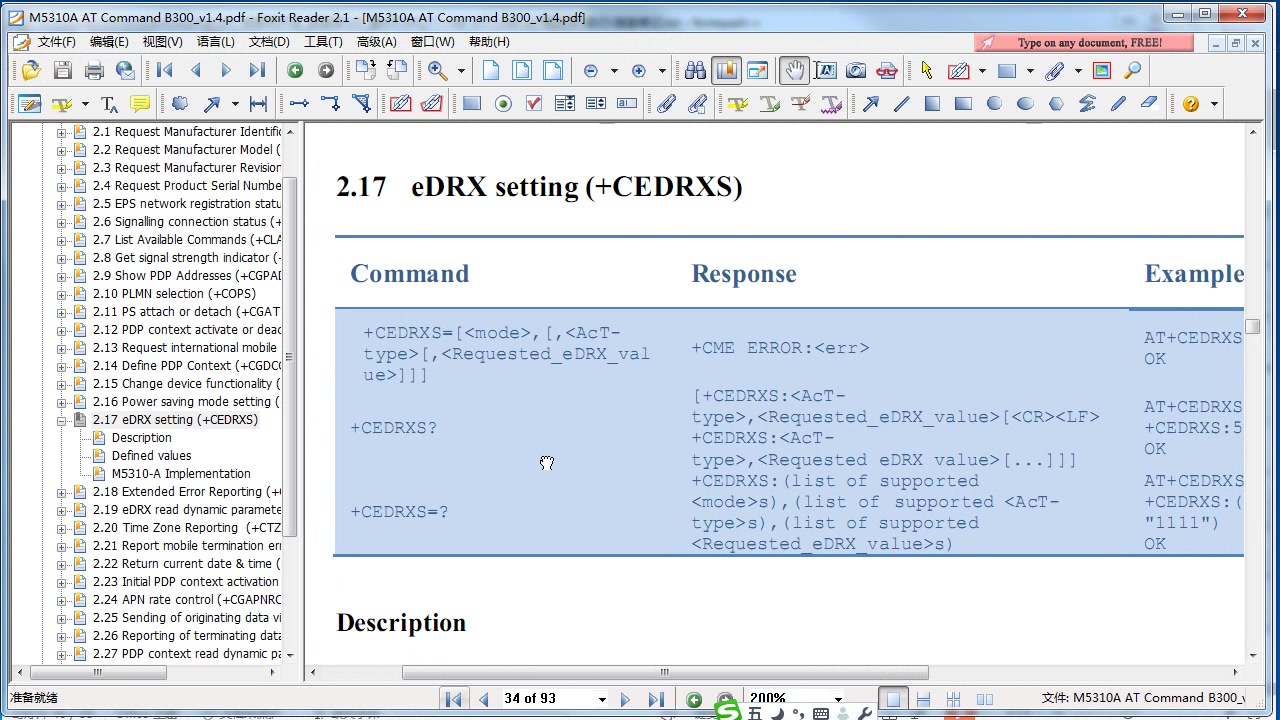Click the yellow arrow Select Annotation tool
This screenshot has height=720, width=1280.
[x=927, y=70]
